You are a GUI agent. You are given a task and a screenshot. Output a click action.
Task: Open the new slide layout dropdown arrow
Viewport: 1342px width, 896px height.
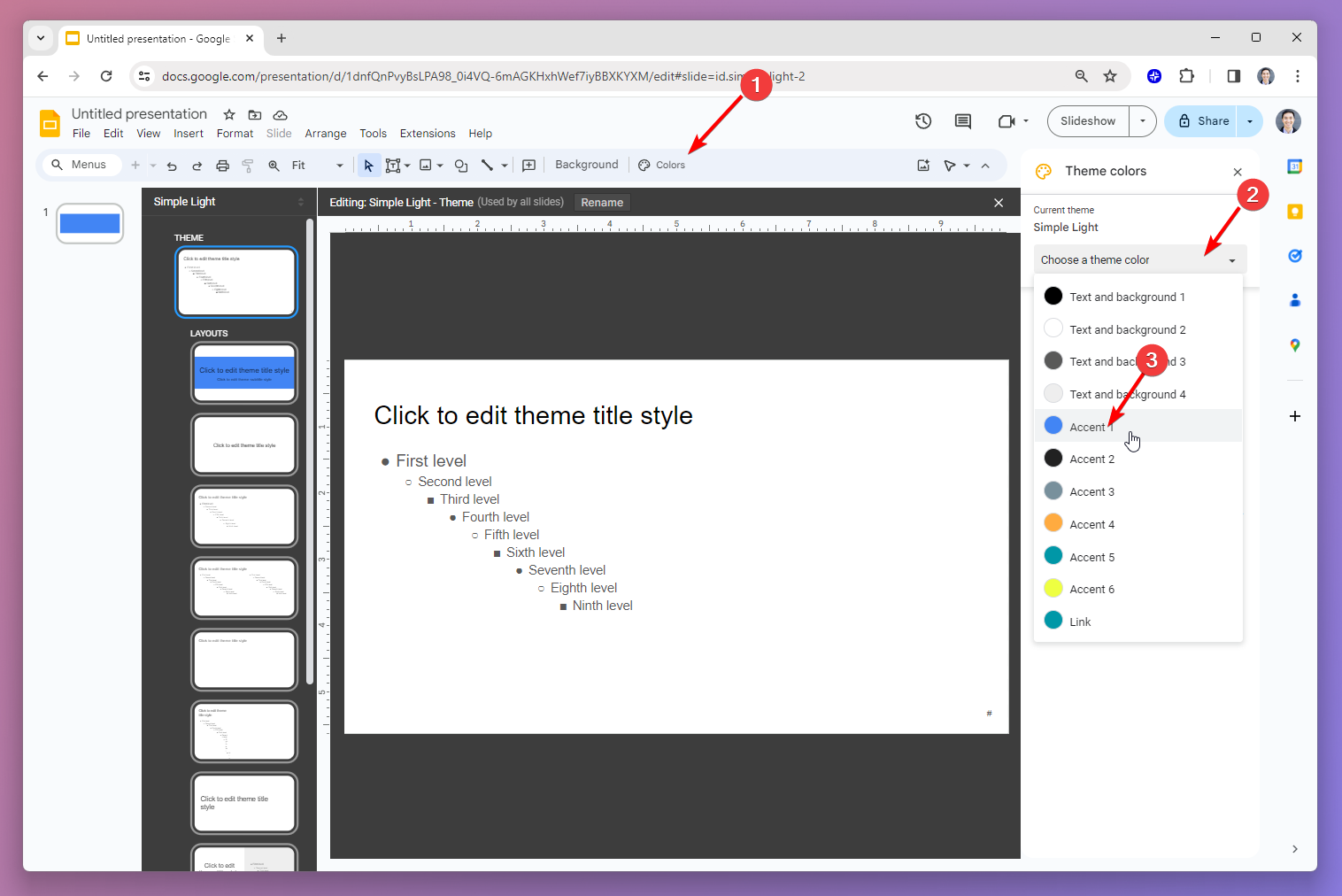tap(153, 166)
